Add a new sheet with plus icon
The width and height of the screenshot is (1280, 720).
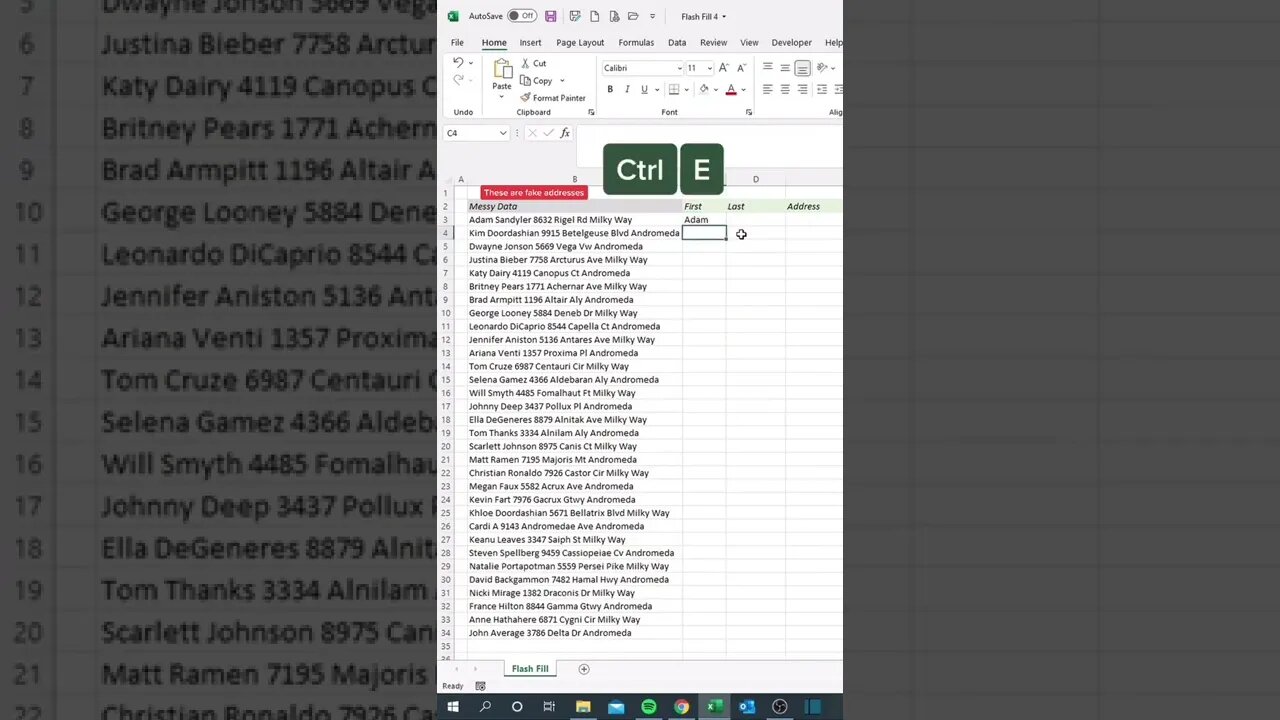[584, 669]
